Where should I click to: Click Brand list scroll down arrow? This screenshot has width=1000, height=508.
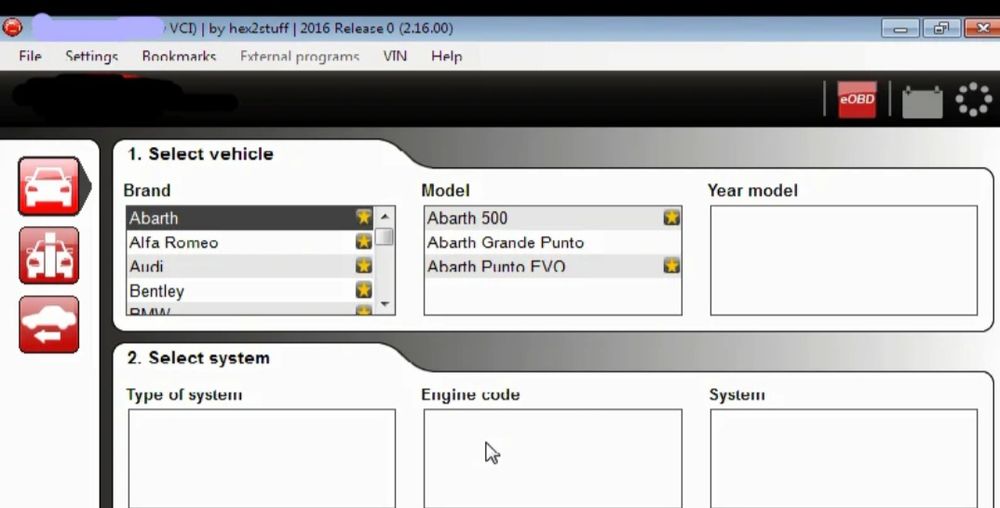385,304
